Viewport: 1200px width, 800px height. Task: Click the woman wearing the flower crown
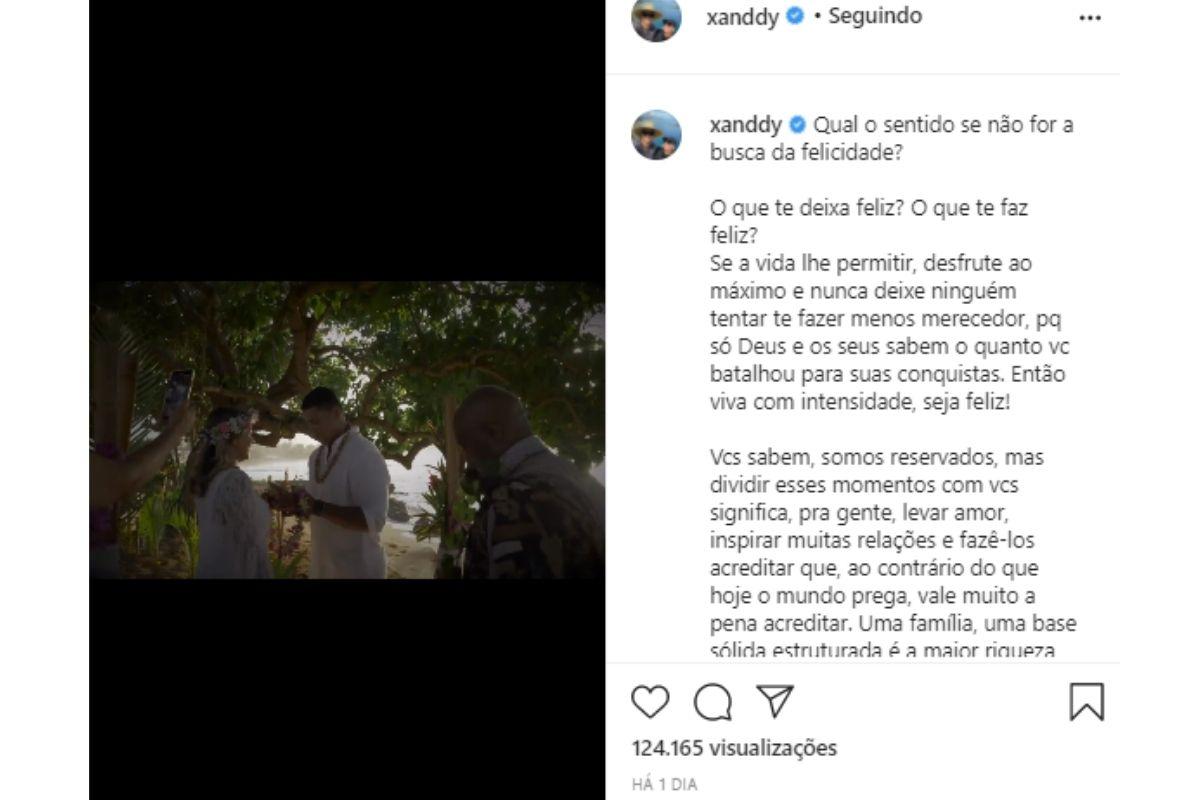[232, 495]
